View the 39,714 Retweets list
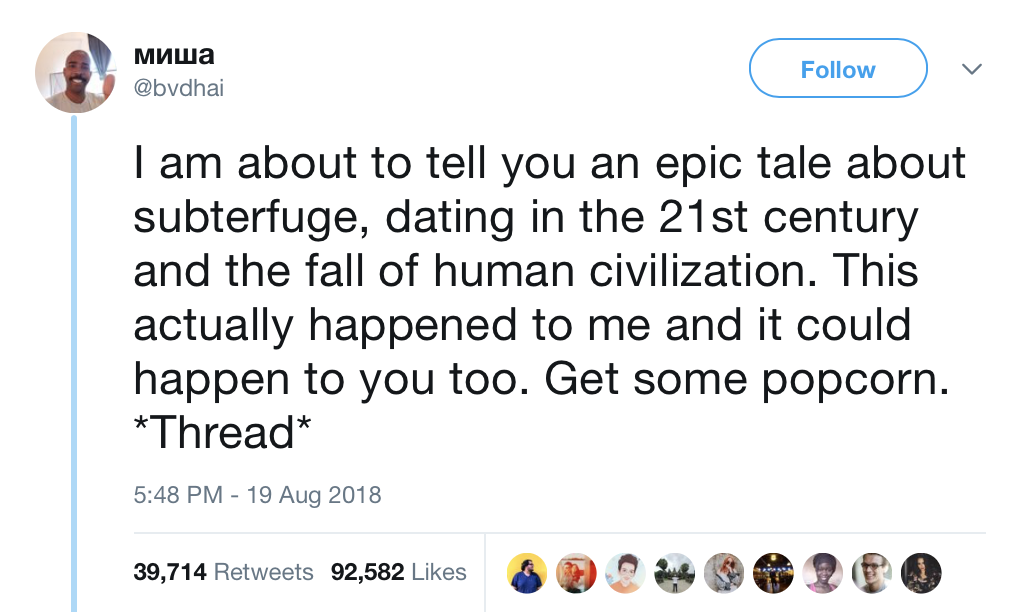This screenshot has width=1034, height=612. click(223, 572)
